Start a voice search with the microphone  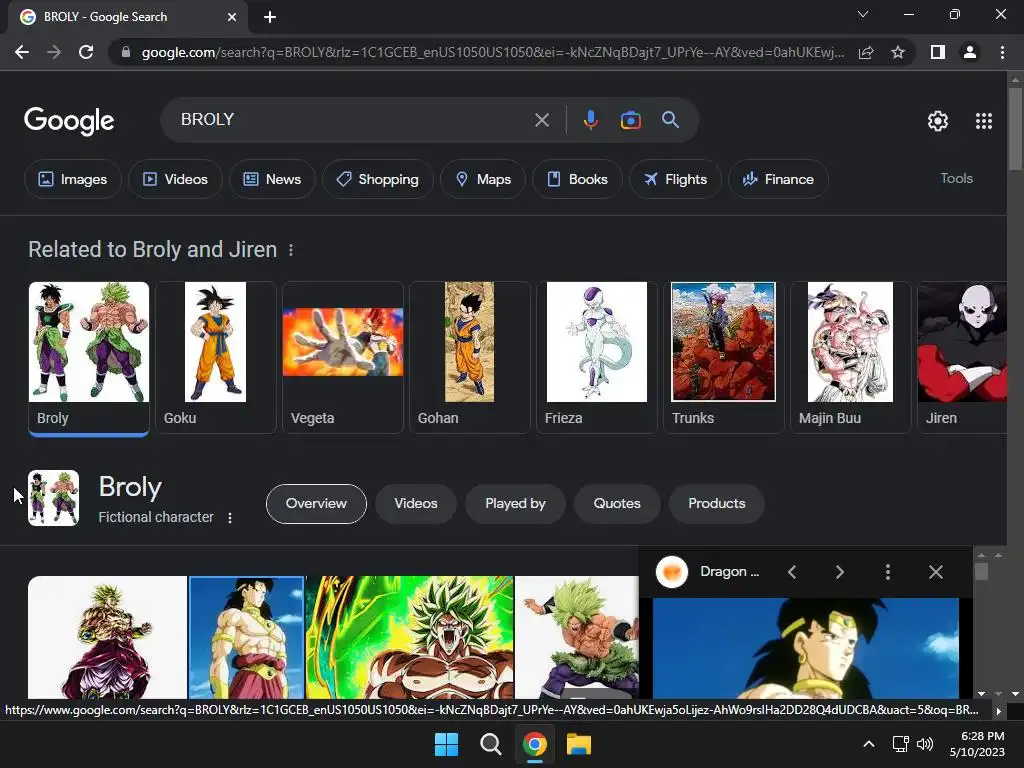[x=590, y=120]
